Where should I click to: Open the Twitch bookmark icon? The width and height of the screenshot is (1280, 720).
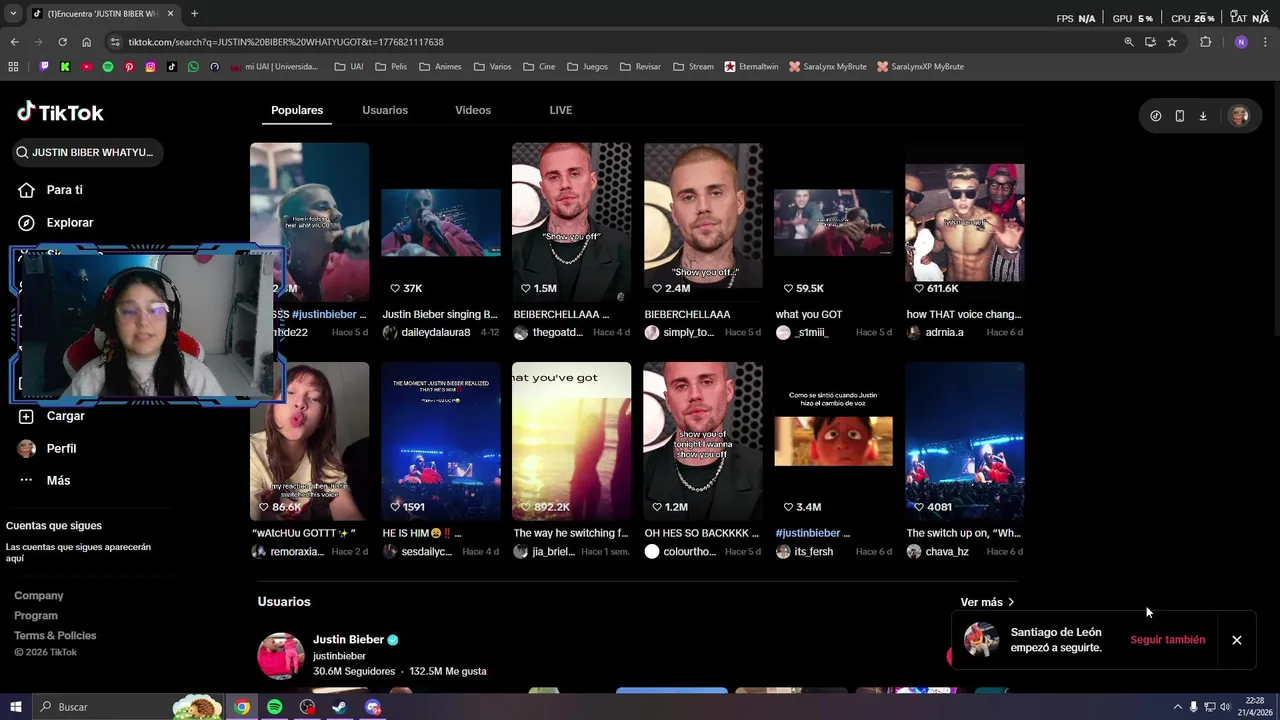(44, 67)
